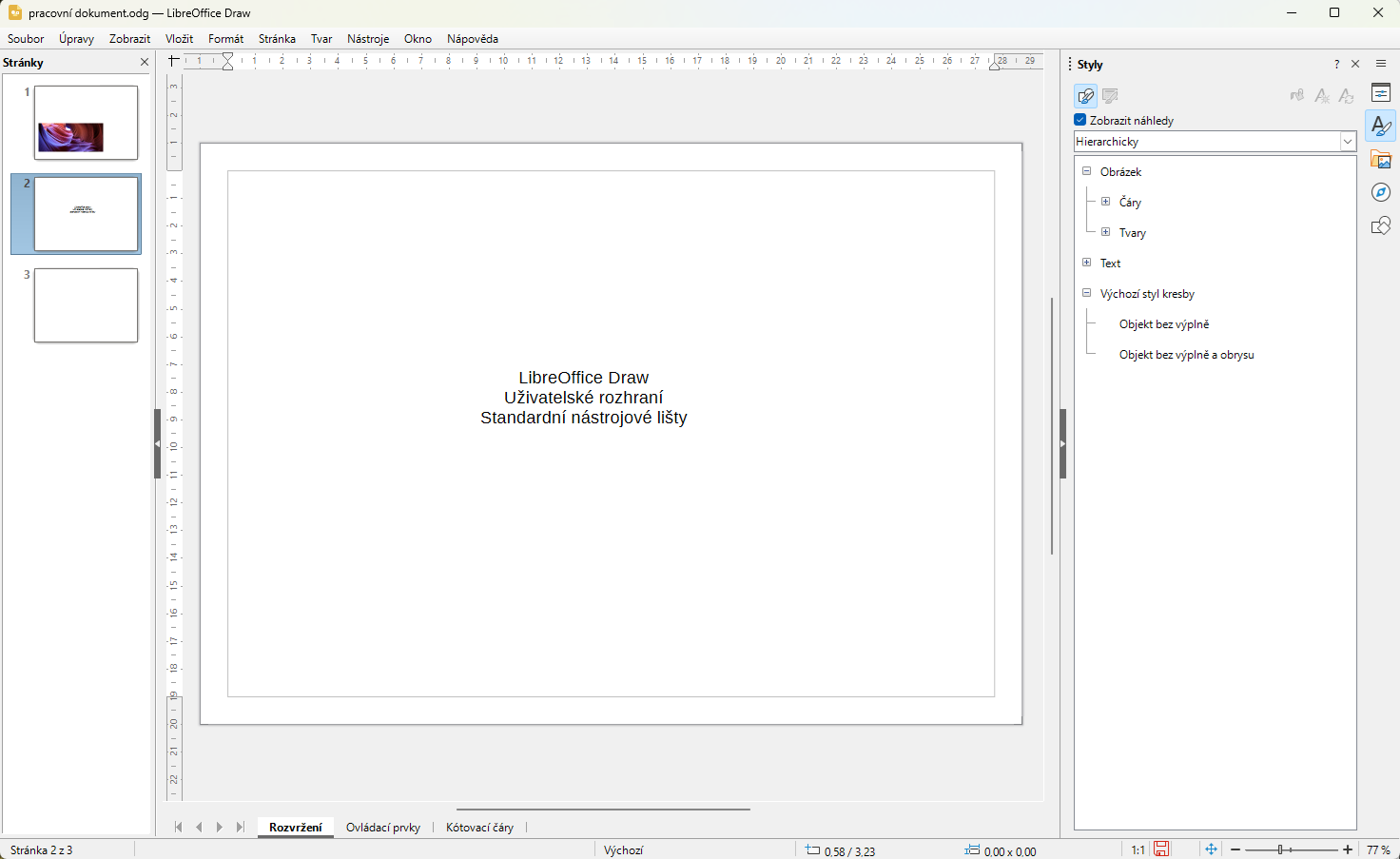
Task: Select the Objekt bez výplně style
Action: [1164, 324]
